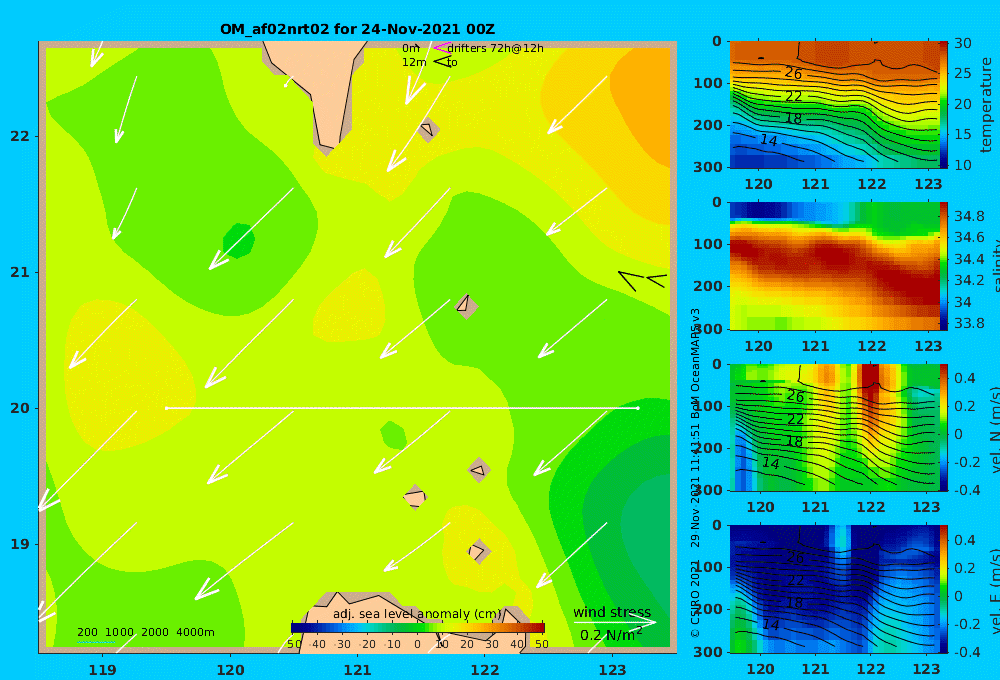
Task: Click the '12m' legend depth label
Action: (414, 62)
